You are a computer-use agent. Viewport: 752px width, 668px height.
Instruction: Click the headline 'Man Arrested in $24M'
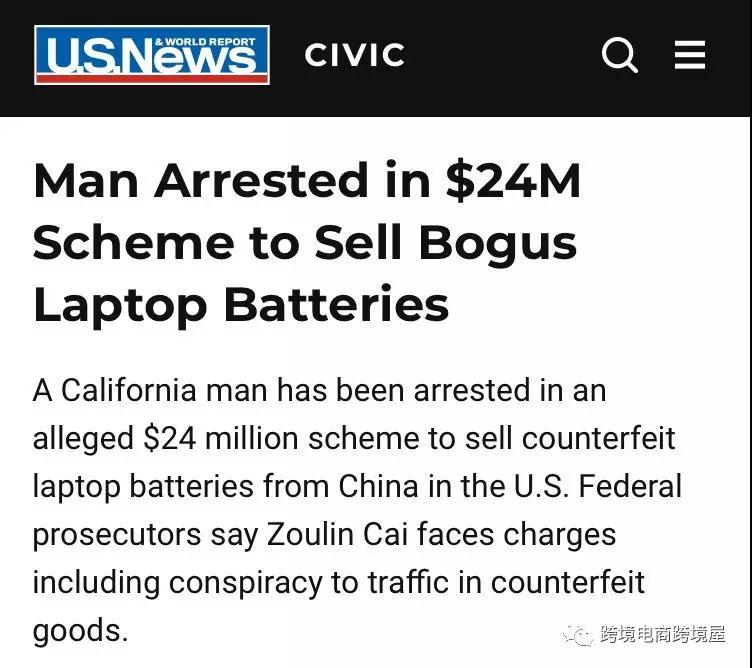[x=307, y=180]
